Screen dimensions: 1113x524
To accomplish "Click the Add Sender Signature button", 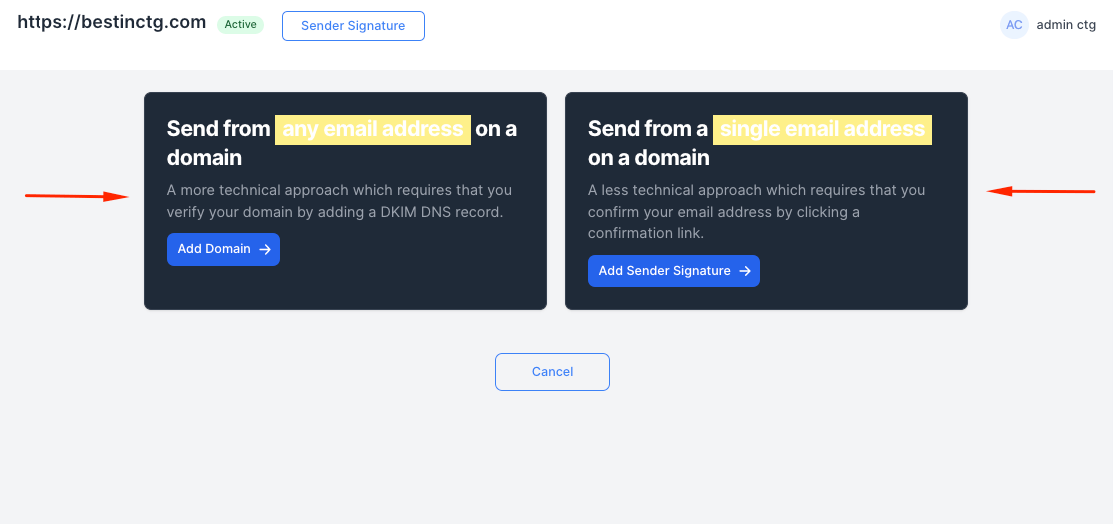I will [674, 271].
